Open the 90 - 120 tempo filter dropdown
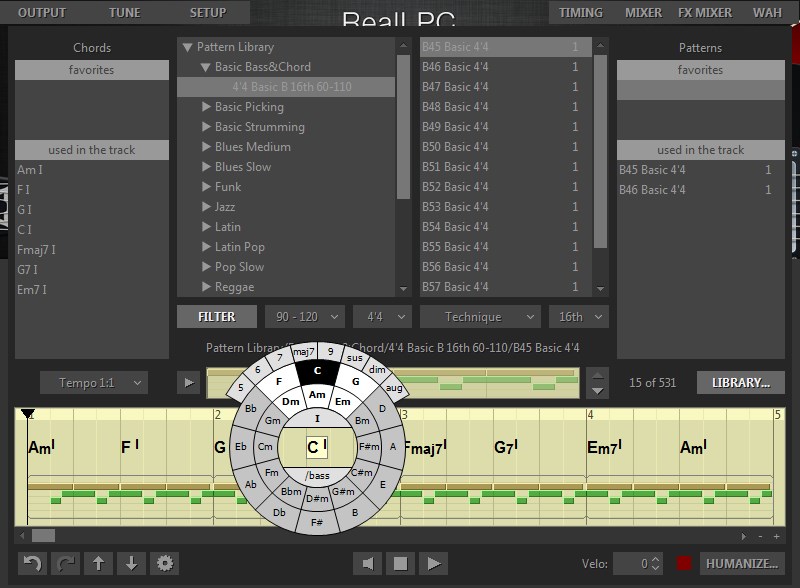 click(305, 317)
